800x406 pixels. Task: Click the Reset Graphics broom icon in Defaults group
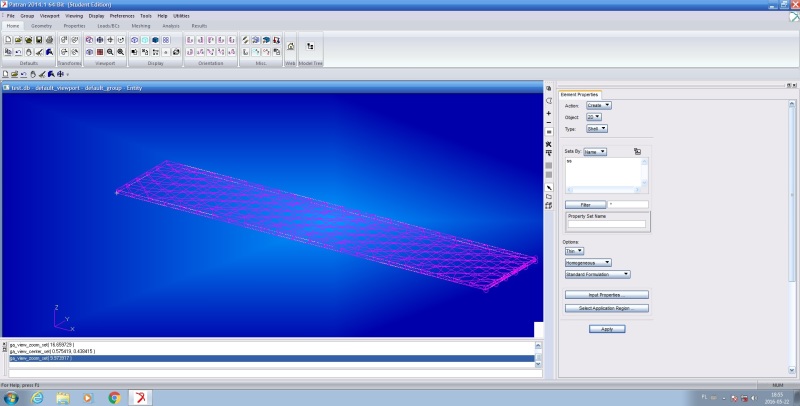click(39, 52)
